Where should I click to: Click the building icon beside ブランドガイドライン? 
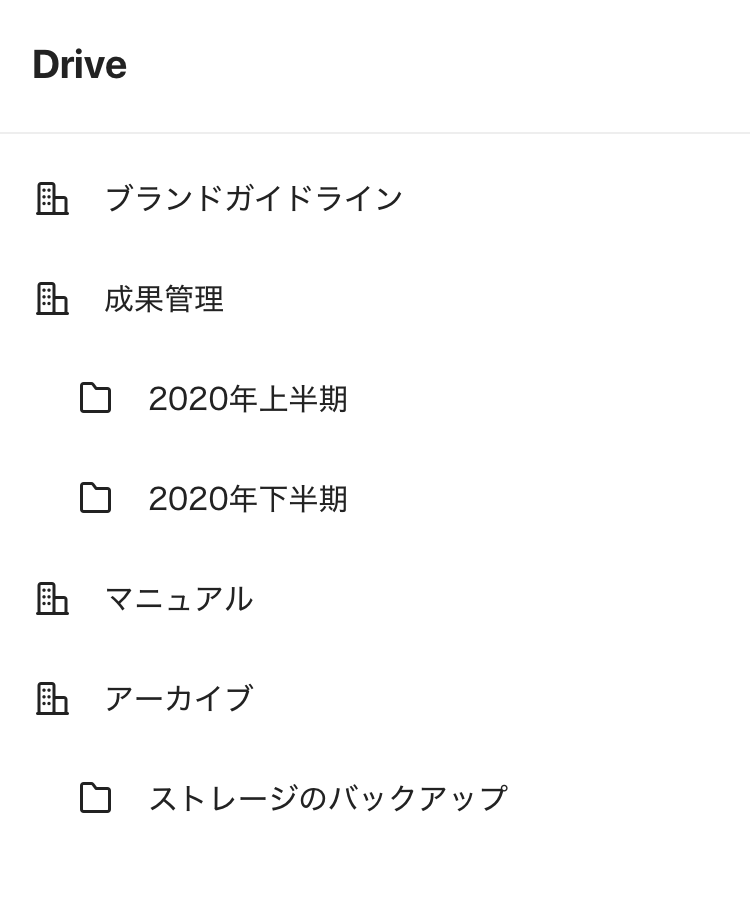coord(52,198)
